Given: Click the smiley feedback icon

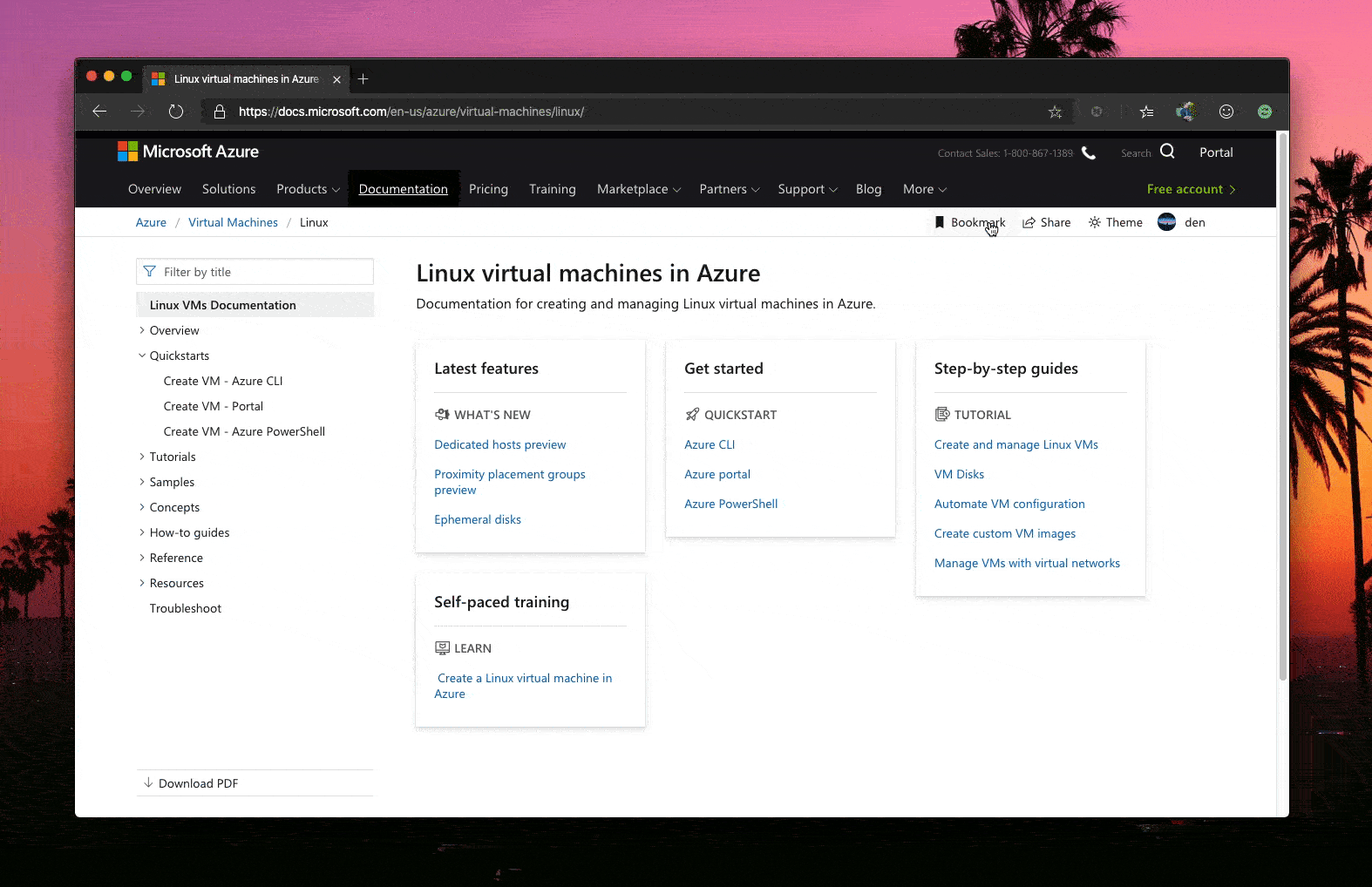Looking at the screenshot, I should pyautogui.click(x=1226, y=112).
